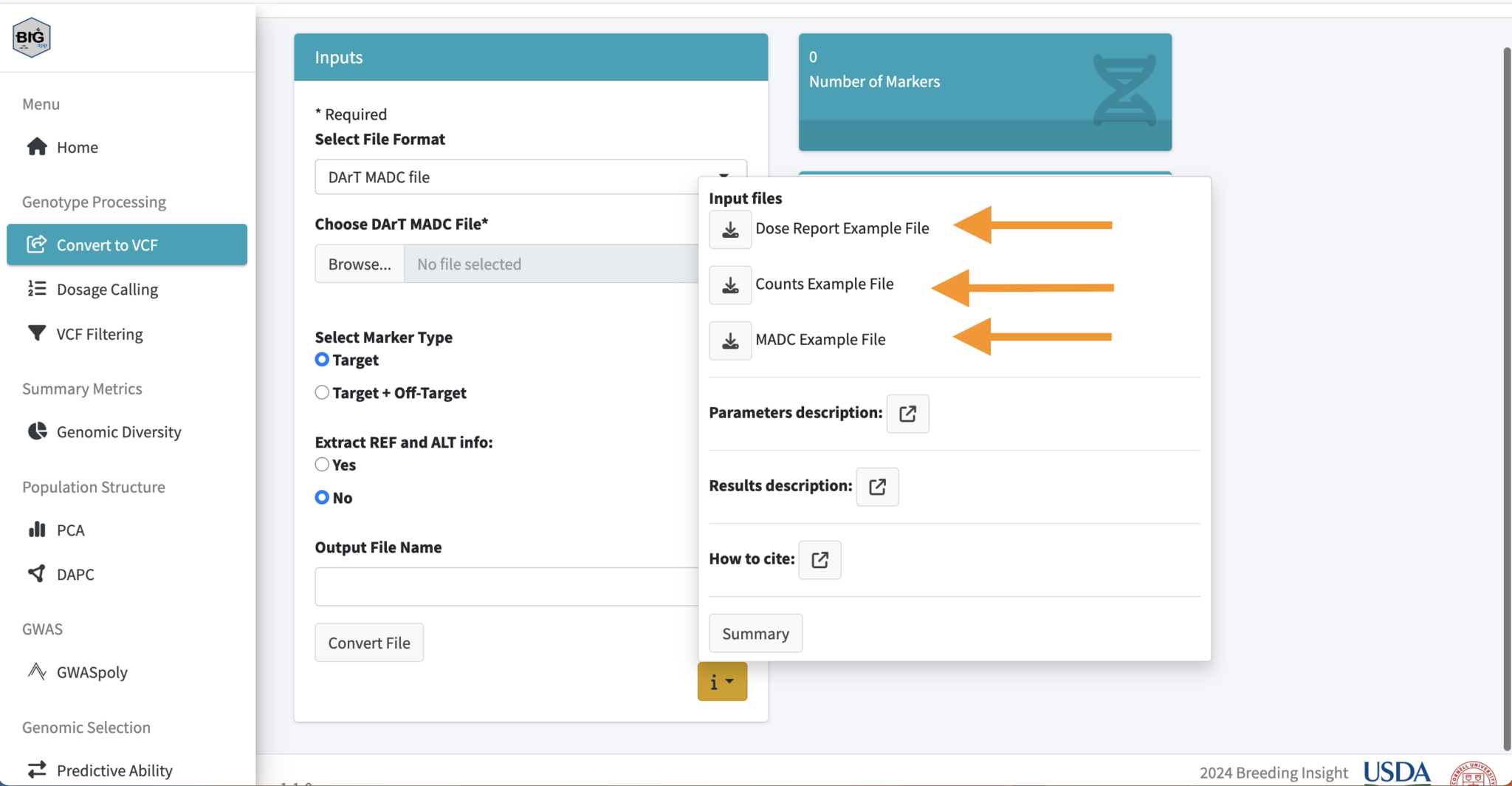1512x786 pixels.
Task: Click the Convert File button
Action: point(368,642)
